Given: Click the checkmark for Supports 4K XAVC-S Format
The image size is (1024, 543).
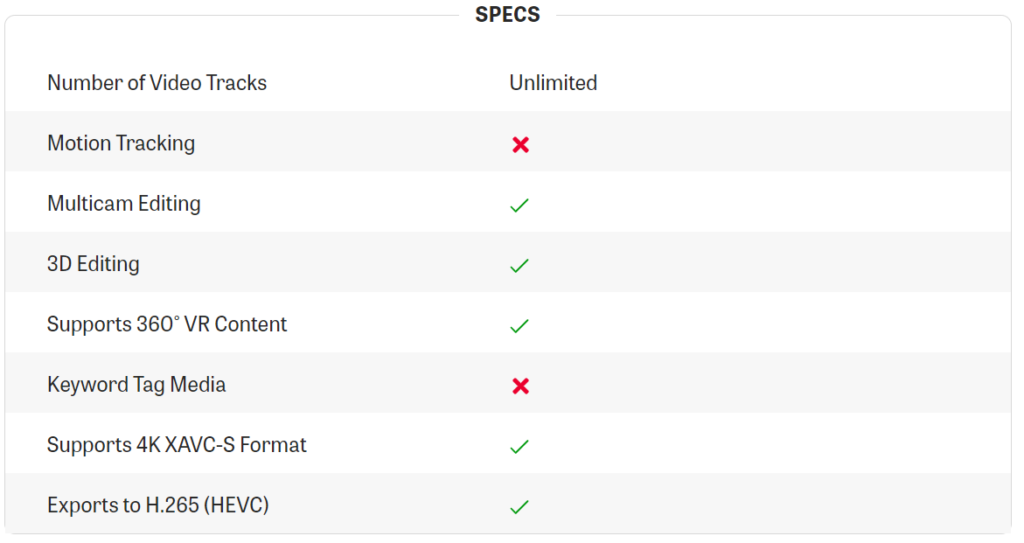Looking at the screenshot, I should pyautogui.click(x=519, y=446).
